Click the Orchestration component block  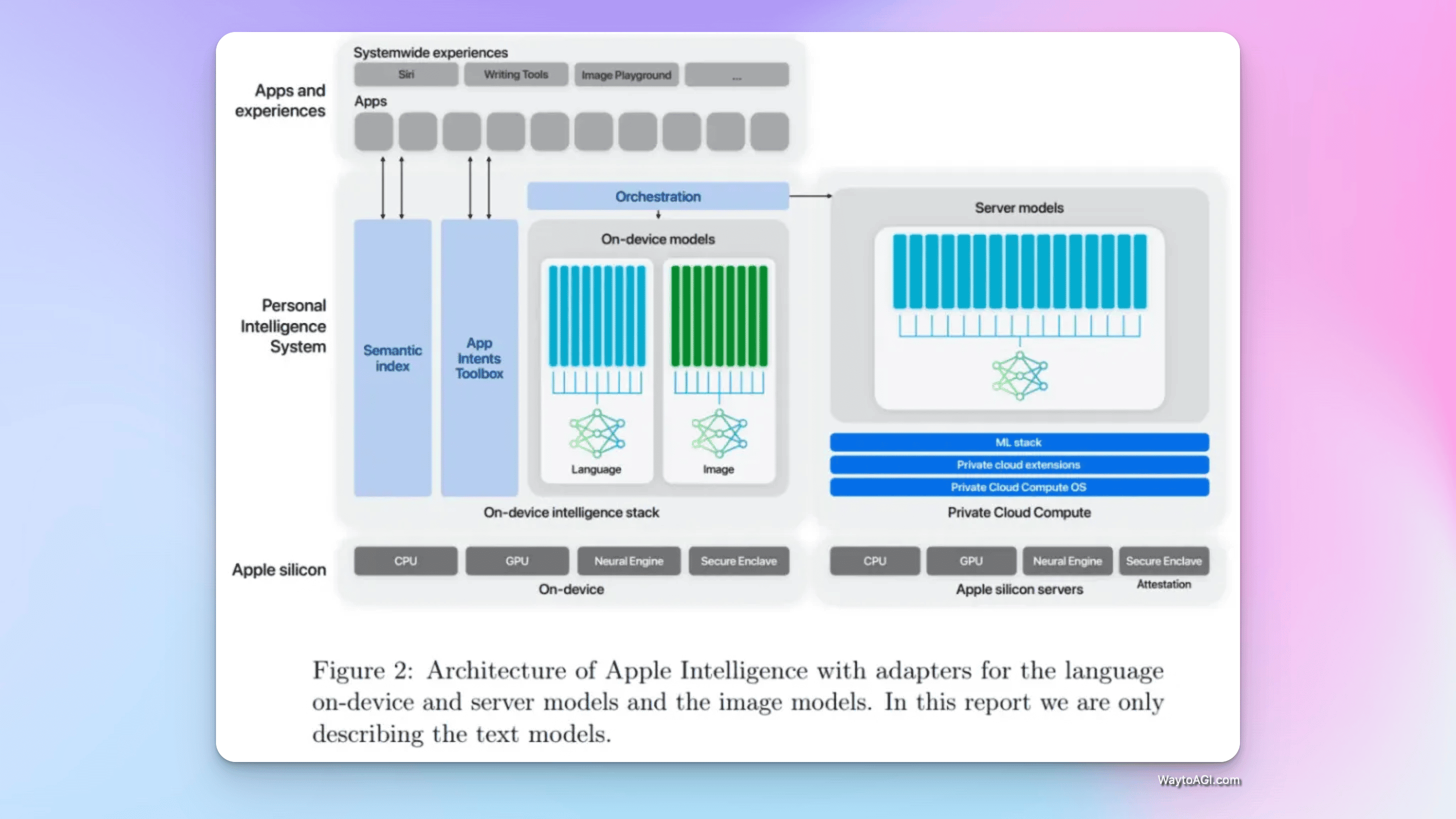(x=657, y=196)
